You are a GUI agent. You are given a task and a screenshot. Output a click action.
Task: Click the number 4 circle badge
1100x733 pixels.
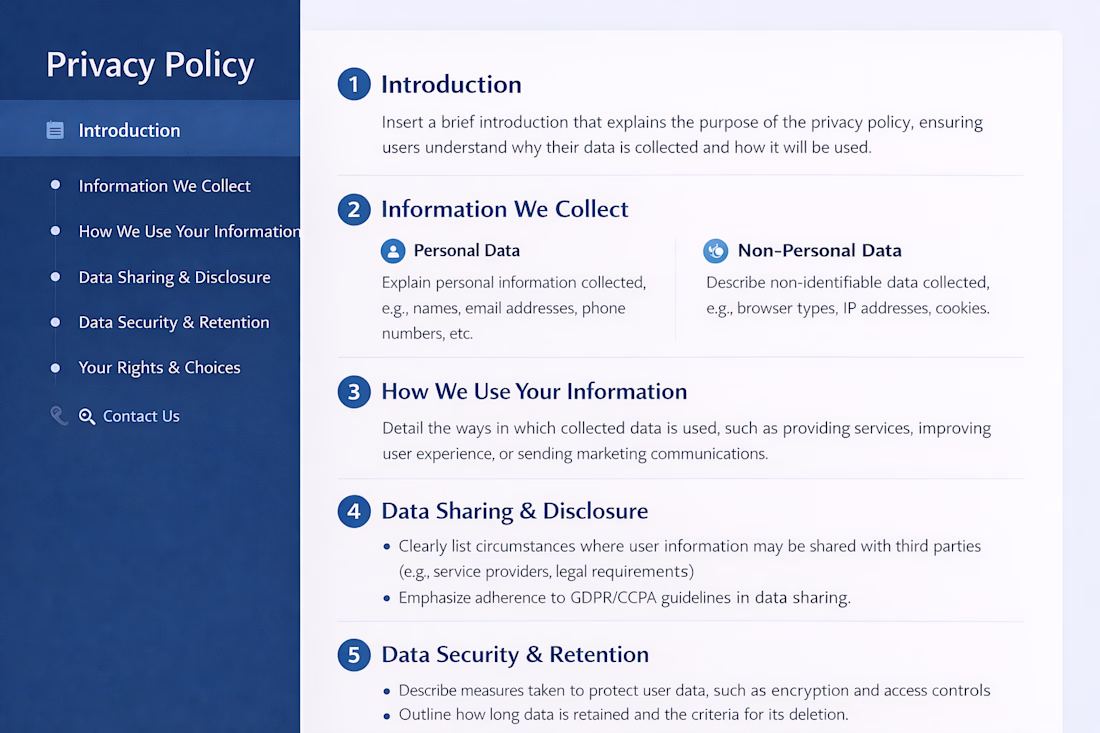pos(354,511)
